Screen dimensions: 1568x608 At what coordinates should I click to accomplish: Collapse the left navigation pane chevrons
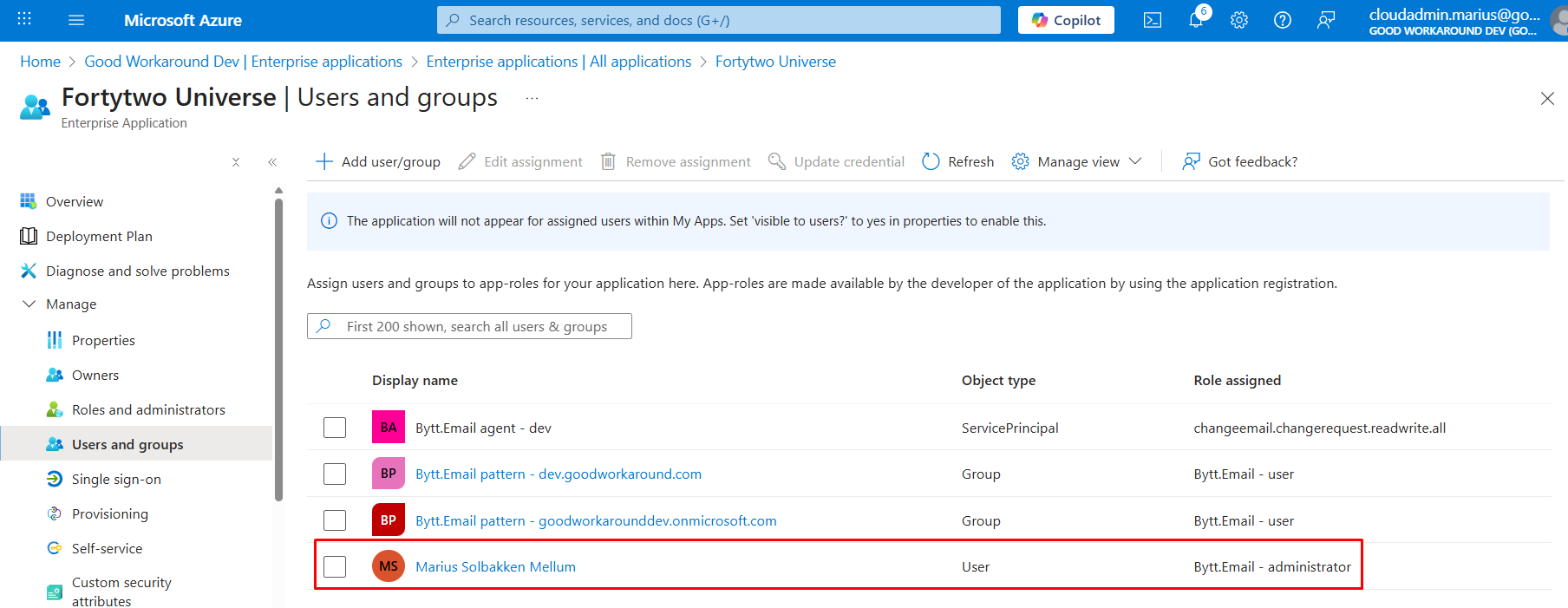pos(272,162)
